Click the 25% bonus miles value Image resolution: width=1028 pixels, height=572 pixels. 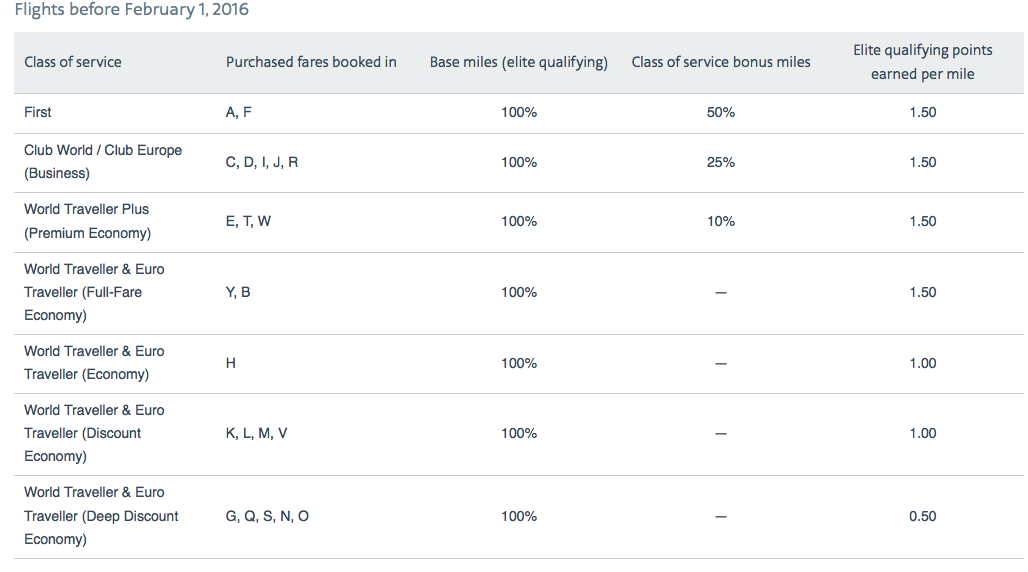[x=721, y=162]
